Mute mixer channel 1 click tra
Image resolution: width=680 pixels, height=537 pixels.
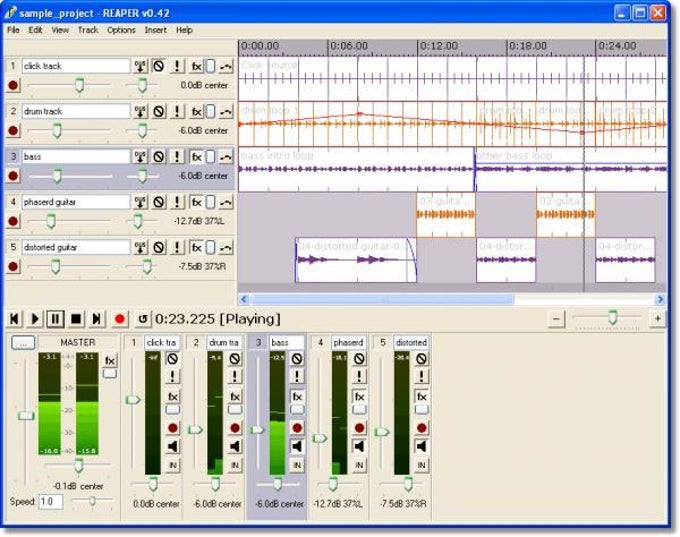pyautogui.click(x=173, y=359)
